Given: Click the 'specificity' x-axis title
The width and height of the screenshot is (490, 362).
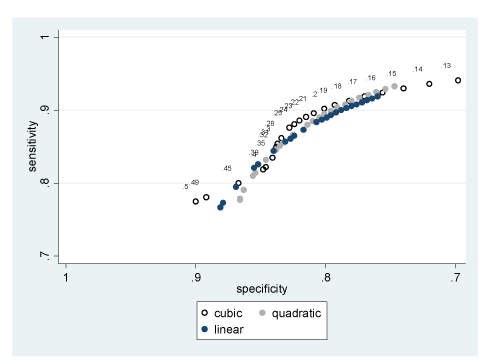Looking at the screenshot, I should click(262, 289).
